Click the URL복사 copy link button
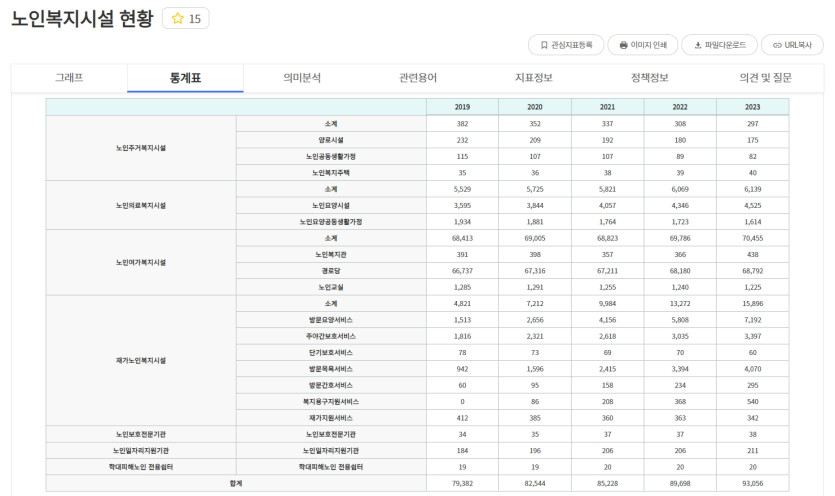This screenshot has height=496, width=835. 792,45
